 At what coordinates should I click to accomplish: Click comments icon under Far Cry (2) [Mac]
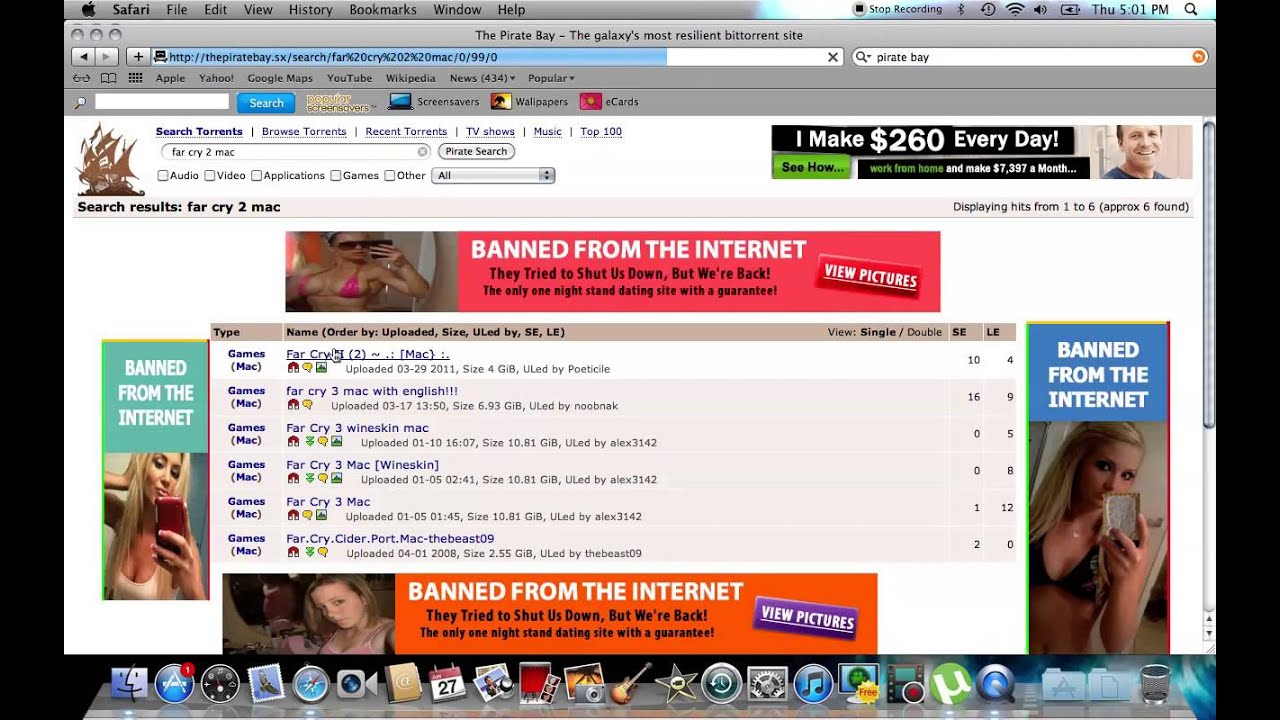click(x=307, y=368)
